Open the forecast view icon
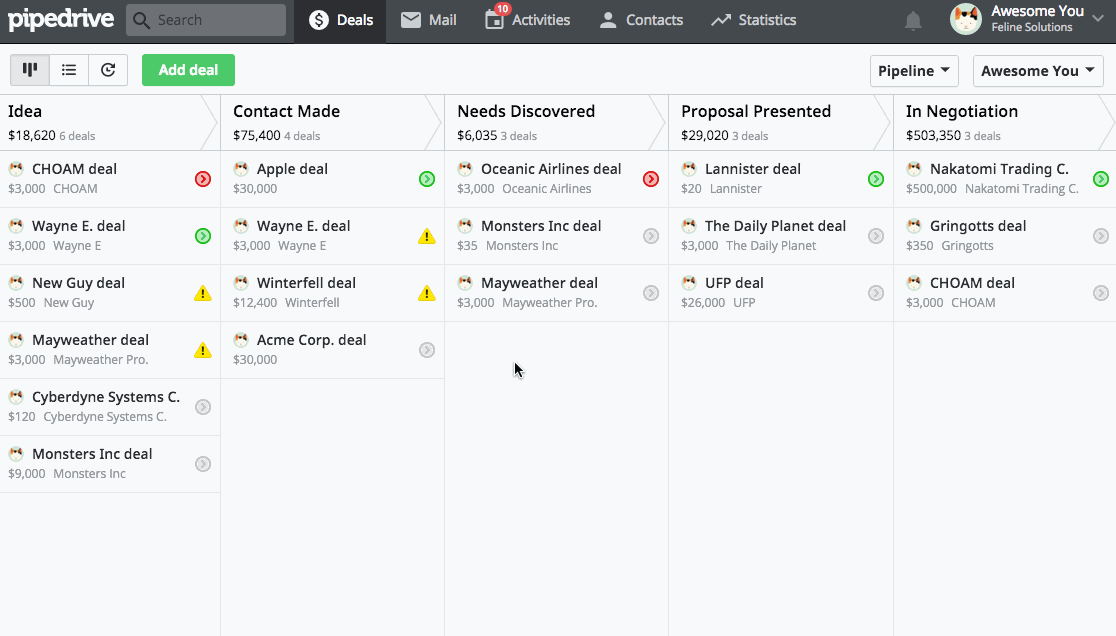This screenshot has height=636, width=1116. (108, 70)
